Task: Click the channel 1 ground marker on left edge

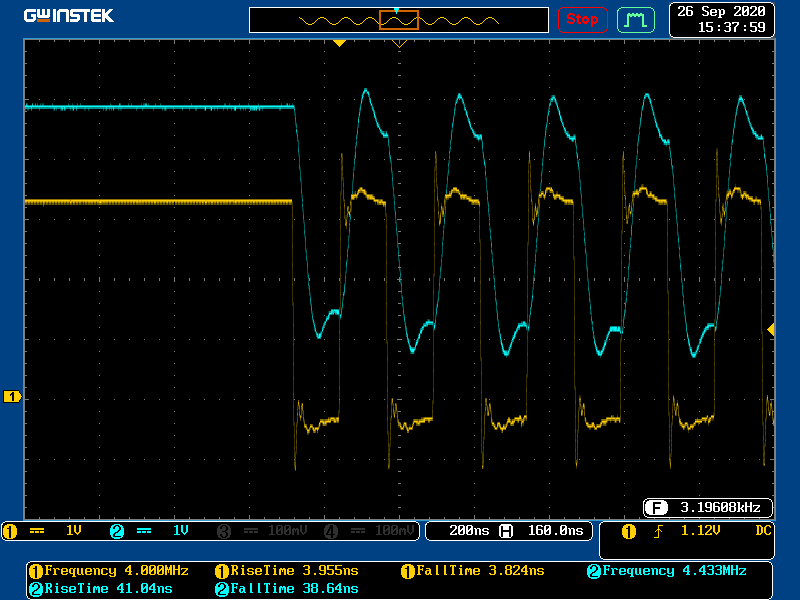Action: [12, 397]
